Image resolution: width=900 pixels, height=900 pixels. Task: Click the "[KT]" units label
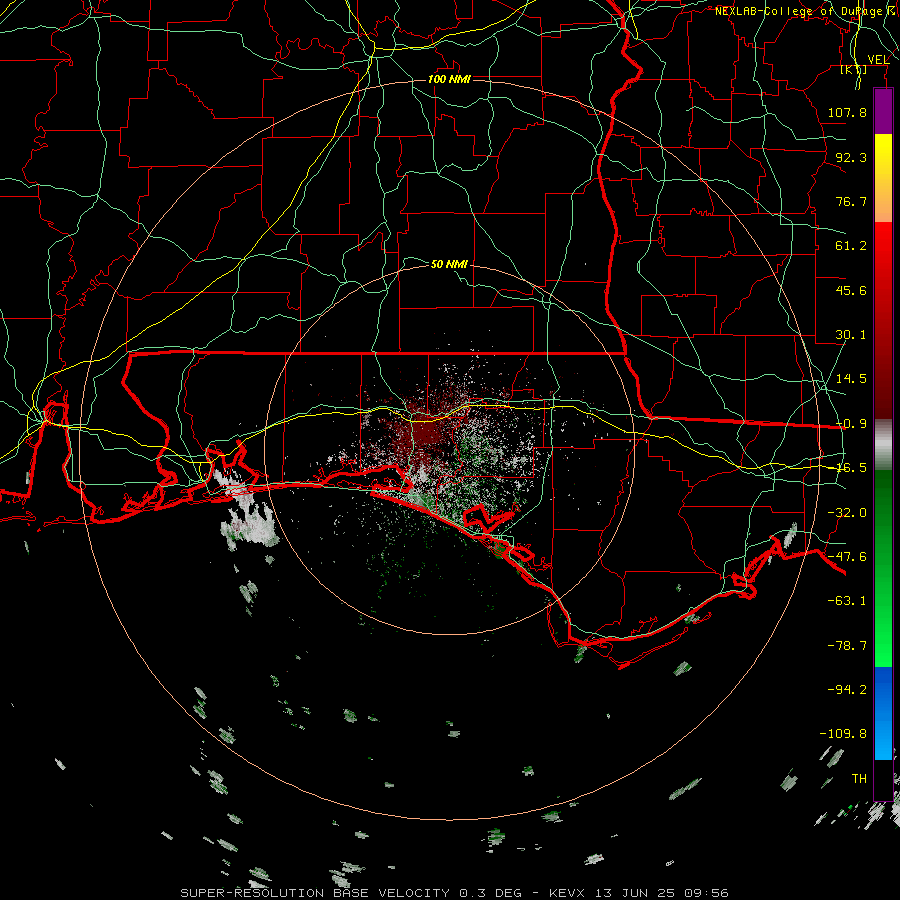coord(854,70)
